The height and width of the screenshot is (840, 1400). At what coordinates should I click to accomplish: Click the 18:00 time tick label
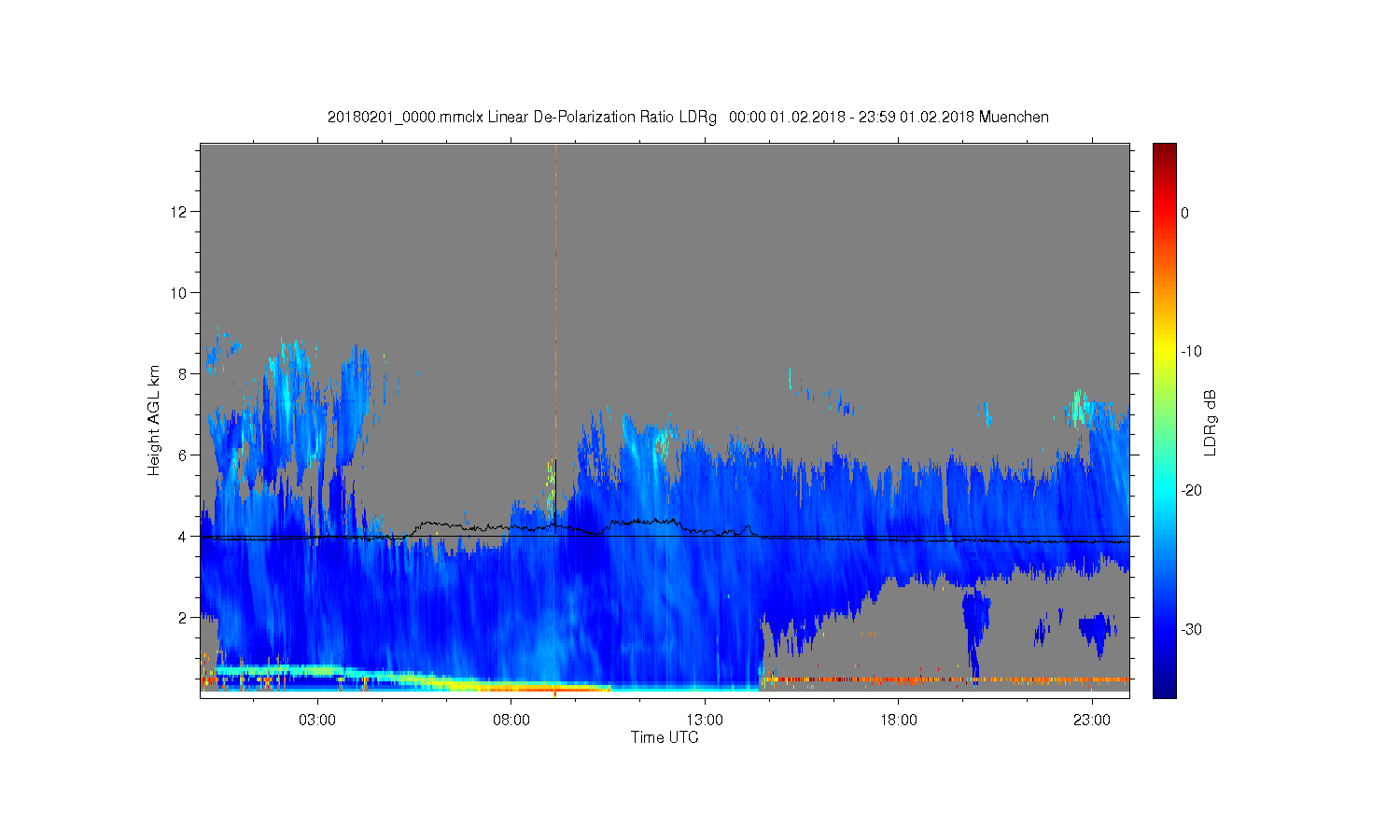coord(899,721)
